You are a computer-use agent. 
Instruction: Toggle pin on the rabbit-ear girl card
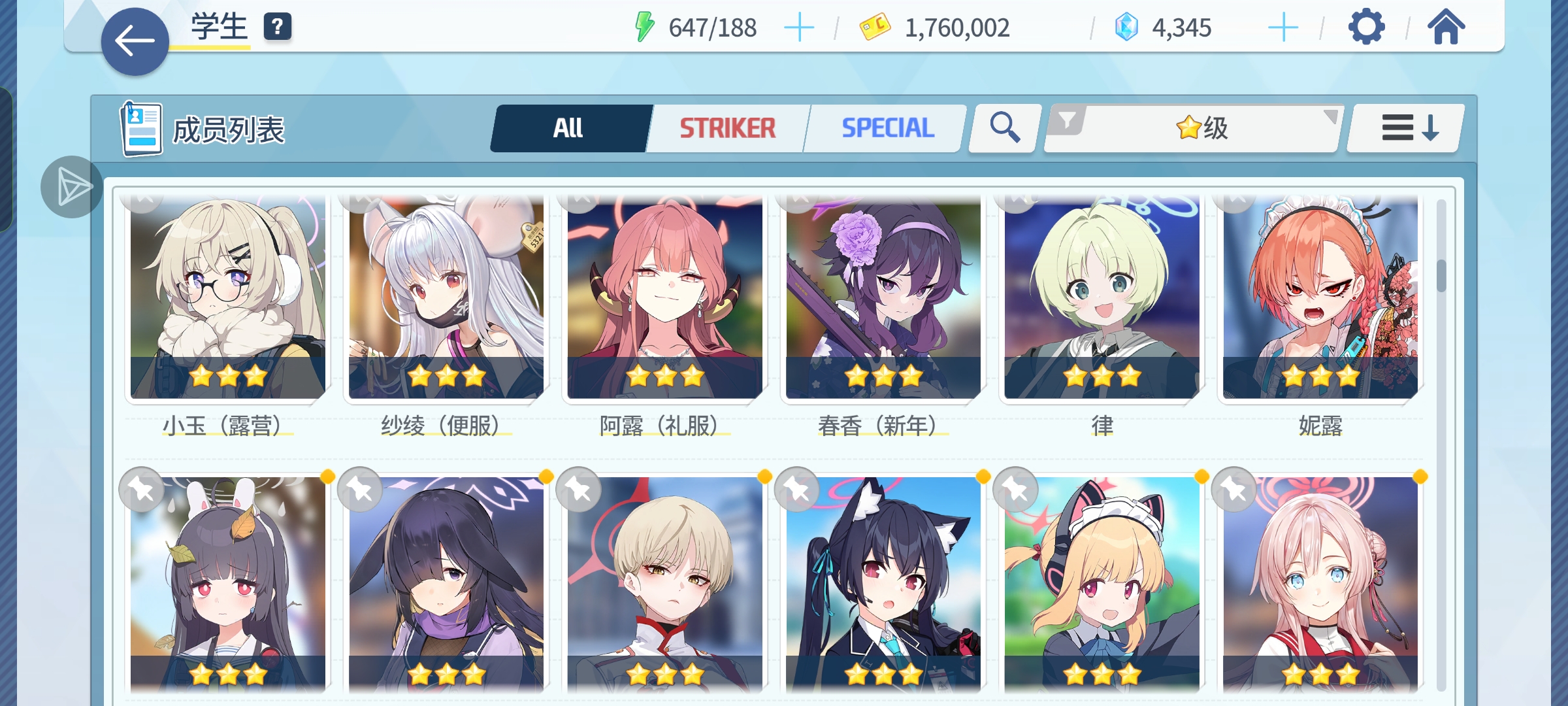141,490
